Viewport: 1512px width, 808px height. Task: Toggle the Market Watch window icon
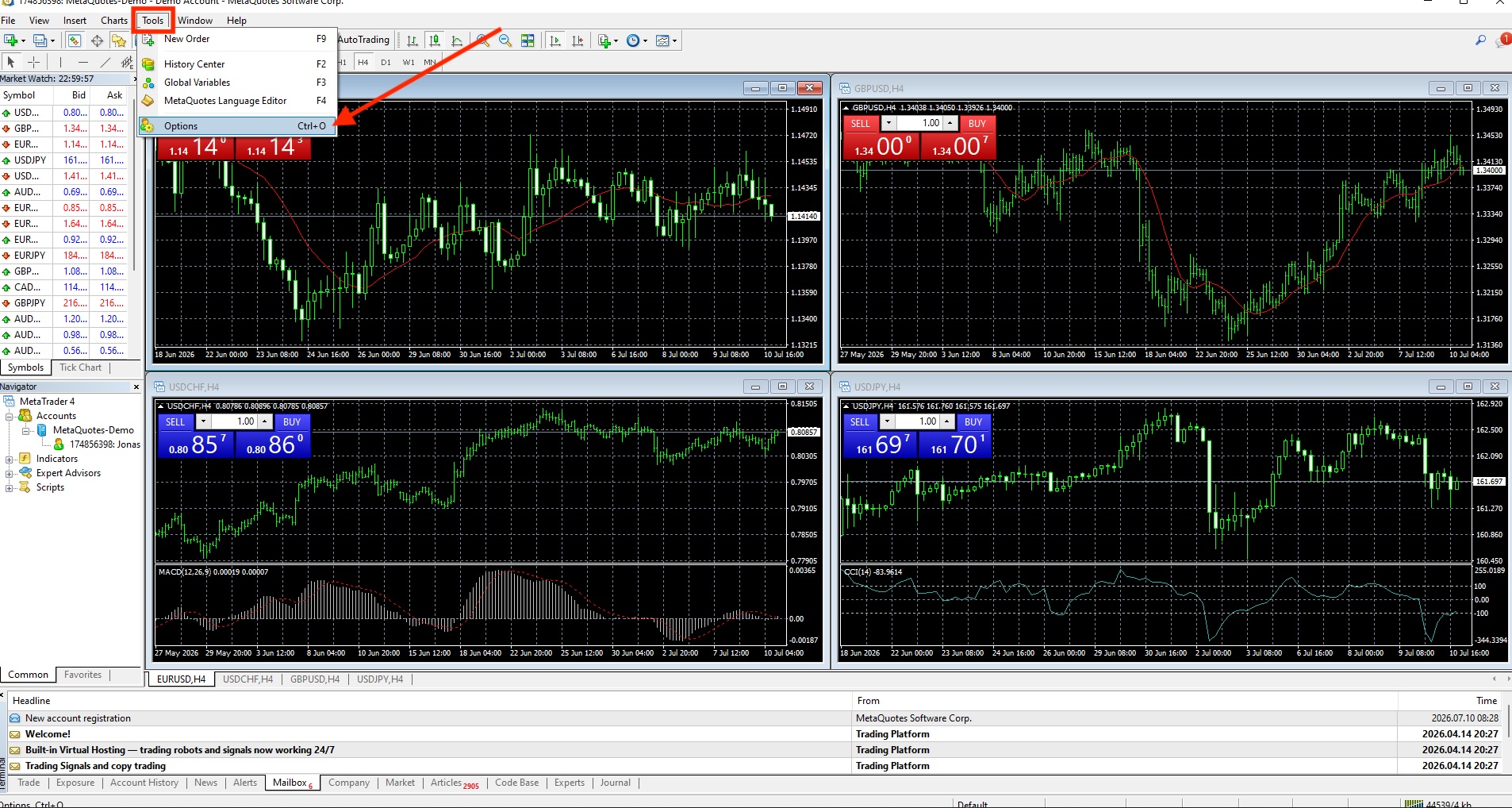click(75, 40)
